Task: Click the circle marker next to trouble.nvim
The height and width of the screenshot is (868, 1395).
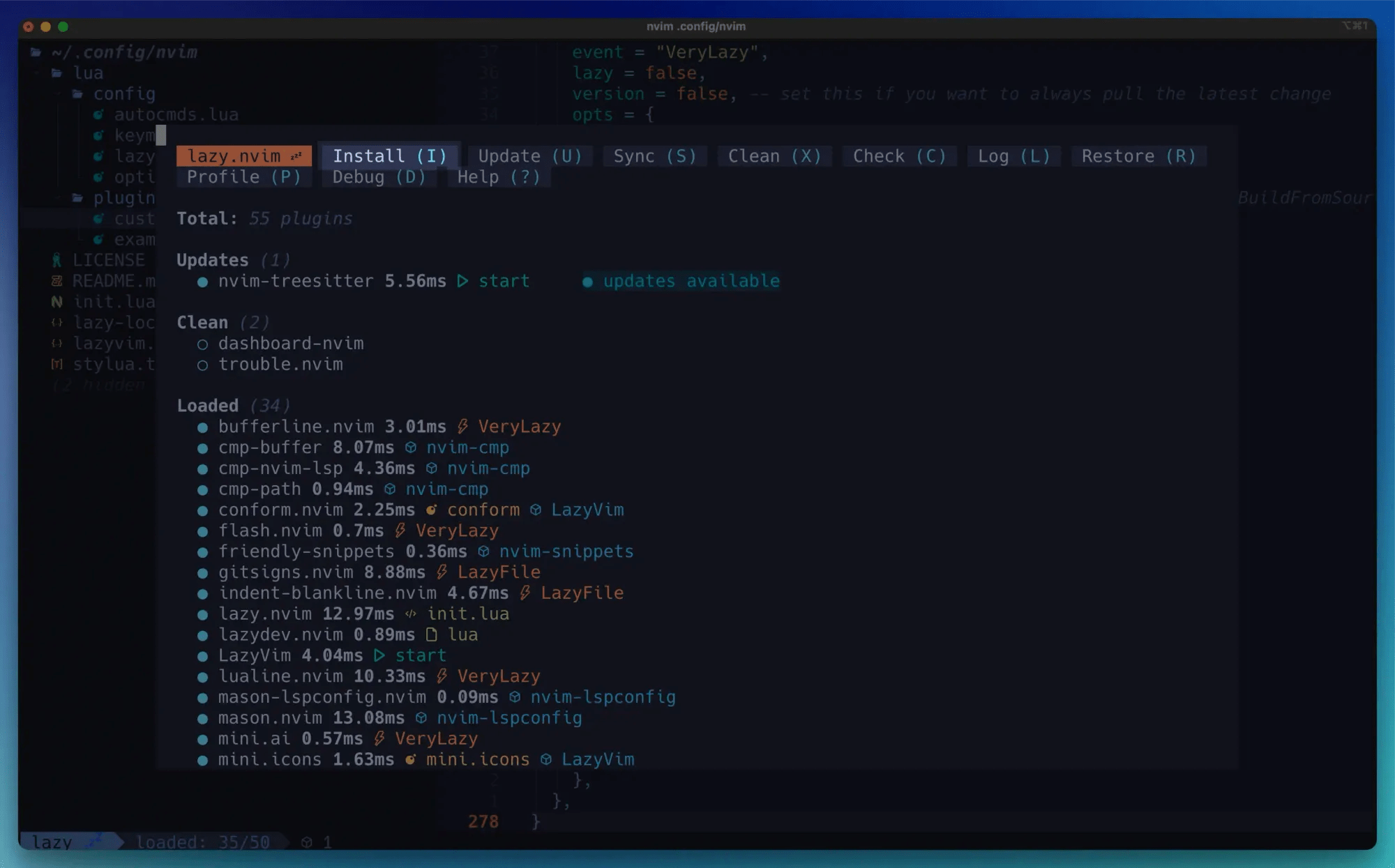Action: [203, 364]
